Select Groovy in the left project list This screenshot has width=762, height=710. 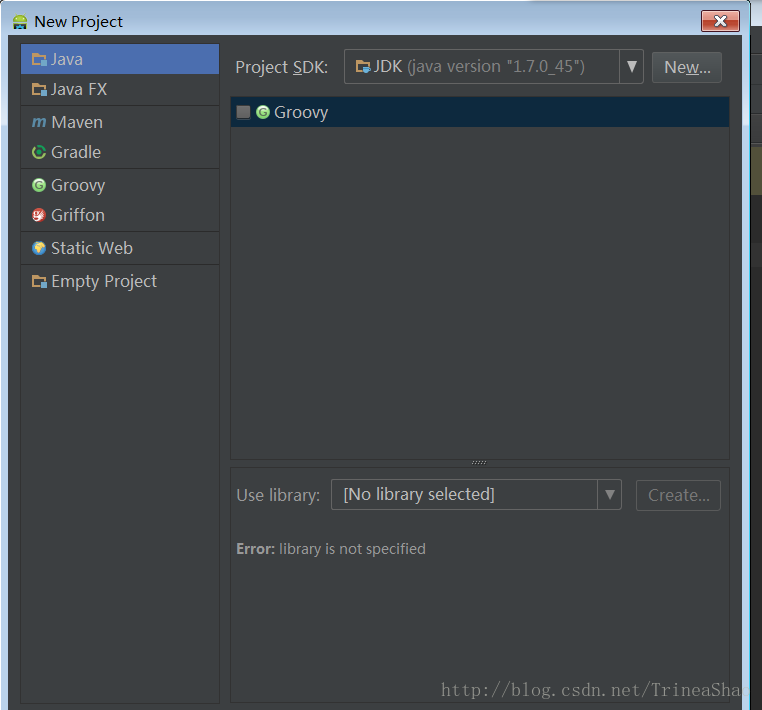(x=120, y=185)
